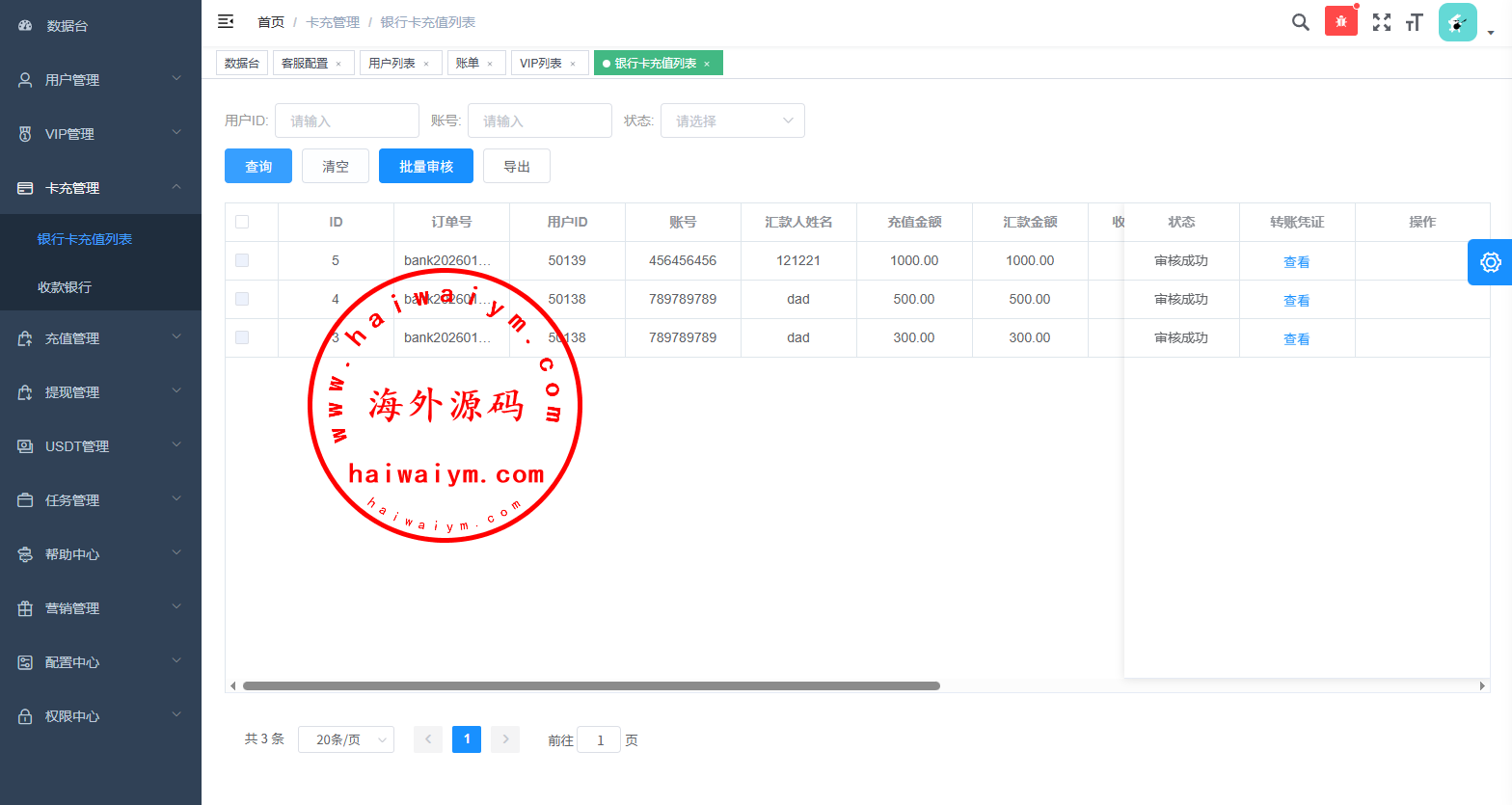The width and height of the screenshot is (1512, 805).
Task: Open the search magnifier icon
Action: (x=1300, y=22)
